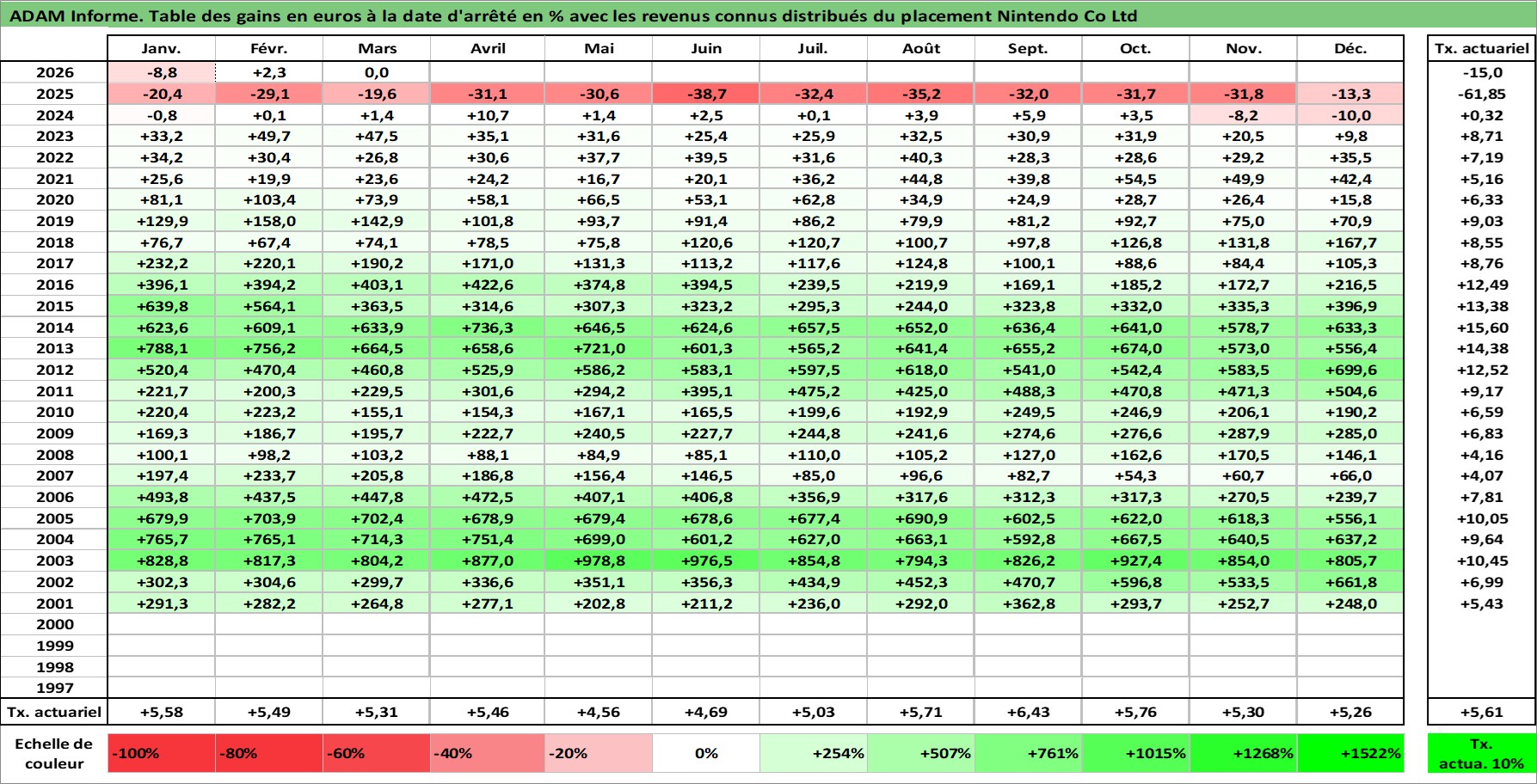Choose the +761% green scale swatch

point(1028,753)
